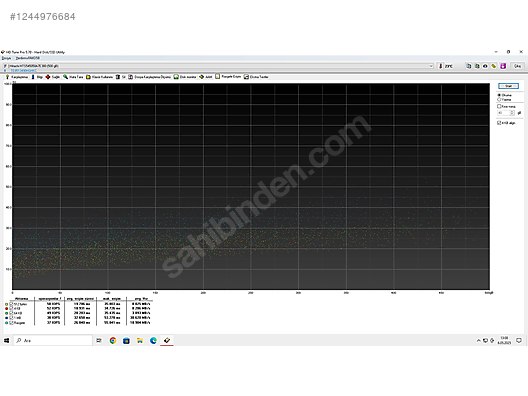Expand hidden system tray icons chevron
The width and height of the screenshot is (528, 396).
pos(478,341)
